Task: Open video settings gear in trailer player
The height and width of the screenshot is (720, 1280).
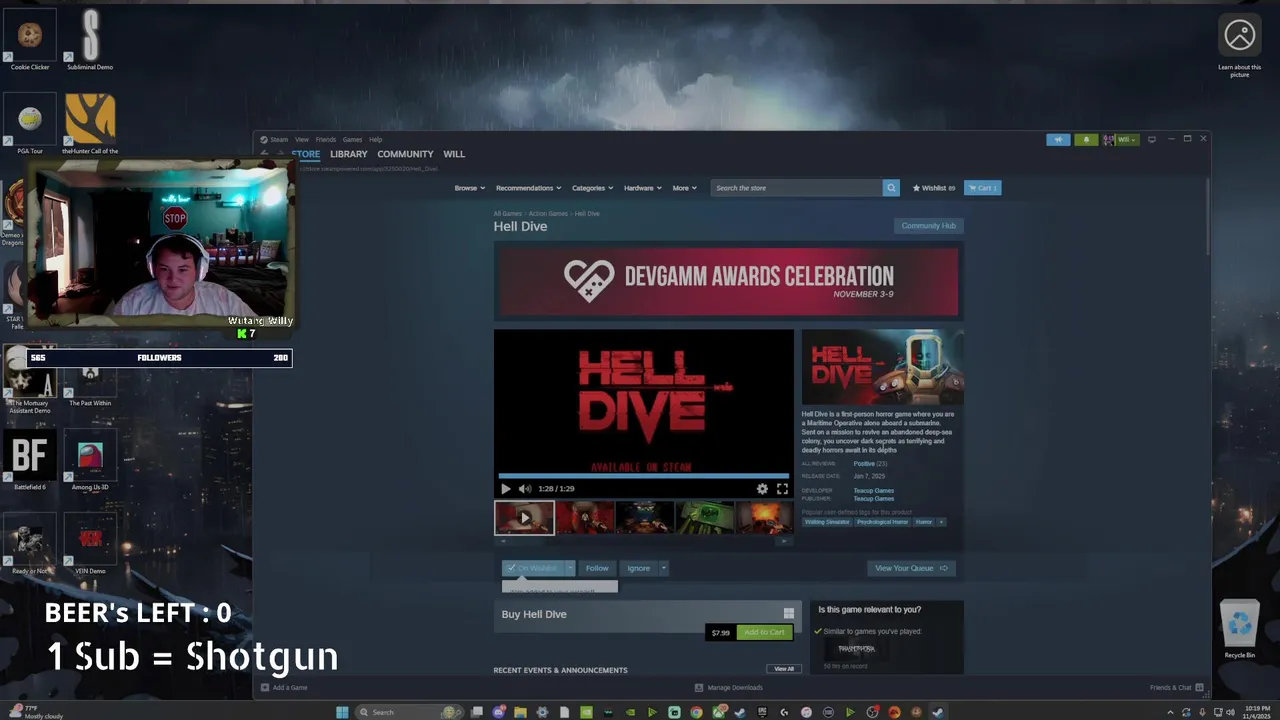Action: click(x=762, y=489)
